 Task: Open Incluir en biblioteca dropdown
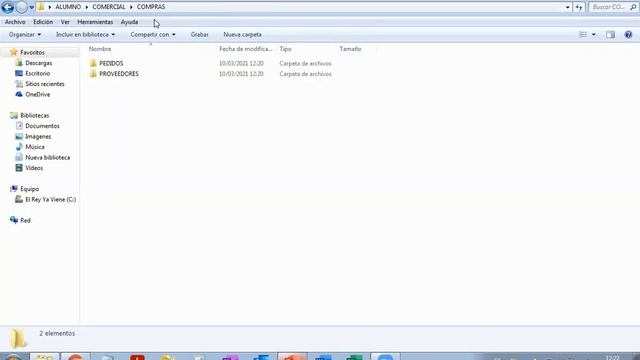tap(85, 35)
